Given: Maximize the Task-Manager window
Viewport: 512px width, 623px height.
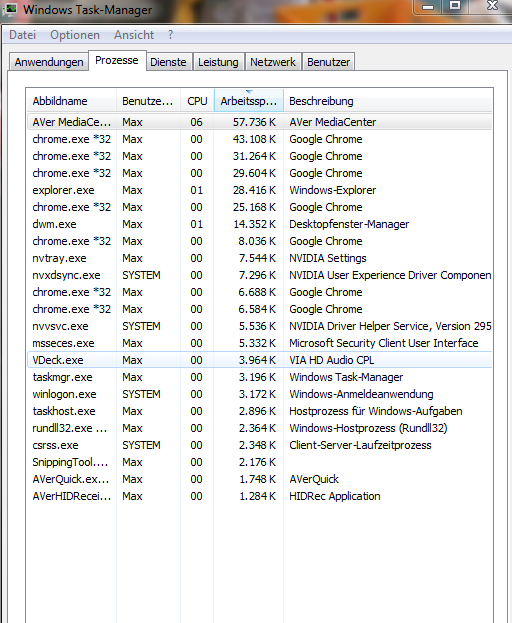Looking at the screenshot, I should coord(455,6).
